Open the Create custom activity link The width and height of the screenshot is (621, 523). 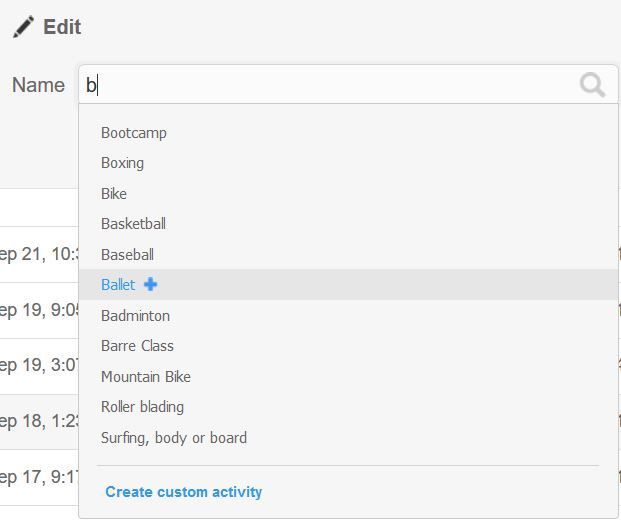pyautogui.click(x=184, y=492)
